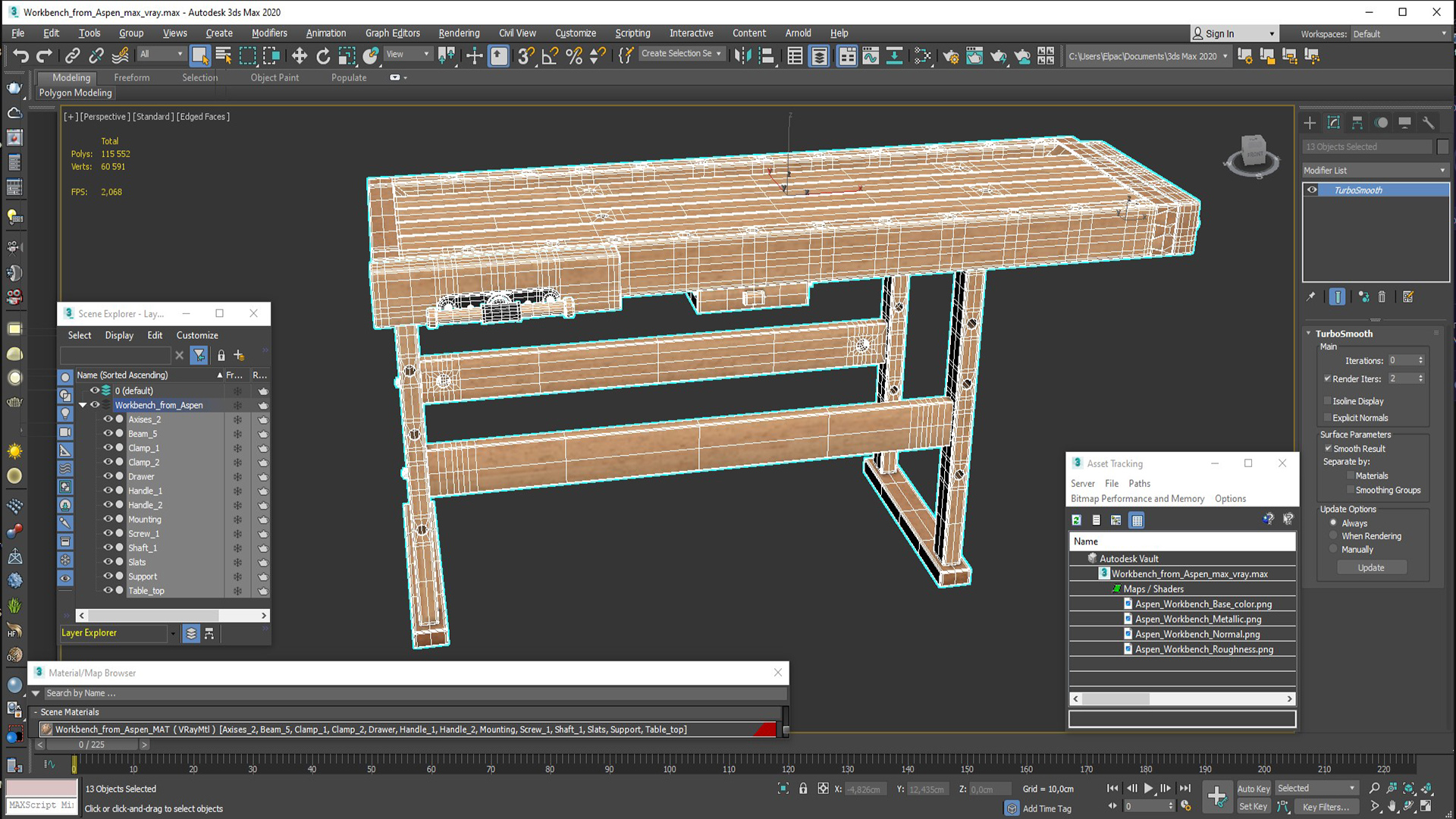
Task: Click the Mirror tool icon
Action: click(x=742, y=55)
